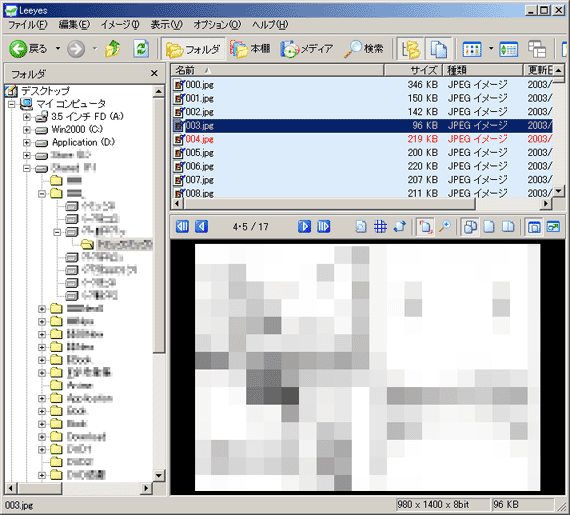Click the refresh icon in toolbar
The image size is (570, 515).
pos(141,49)
